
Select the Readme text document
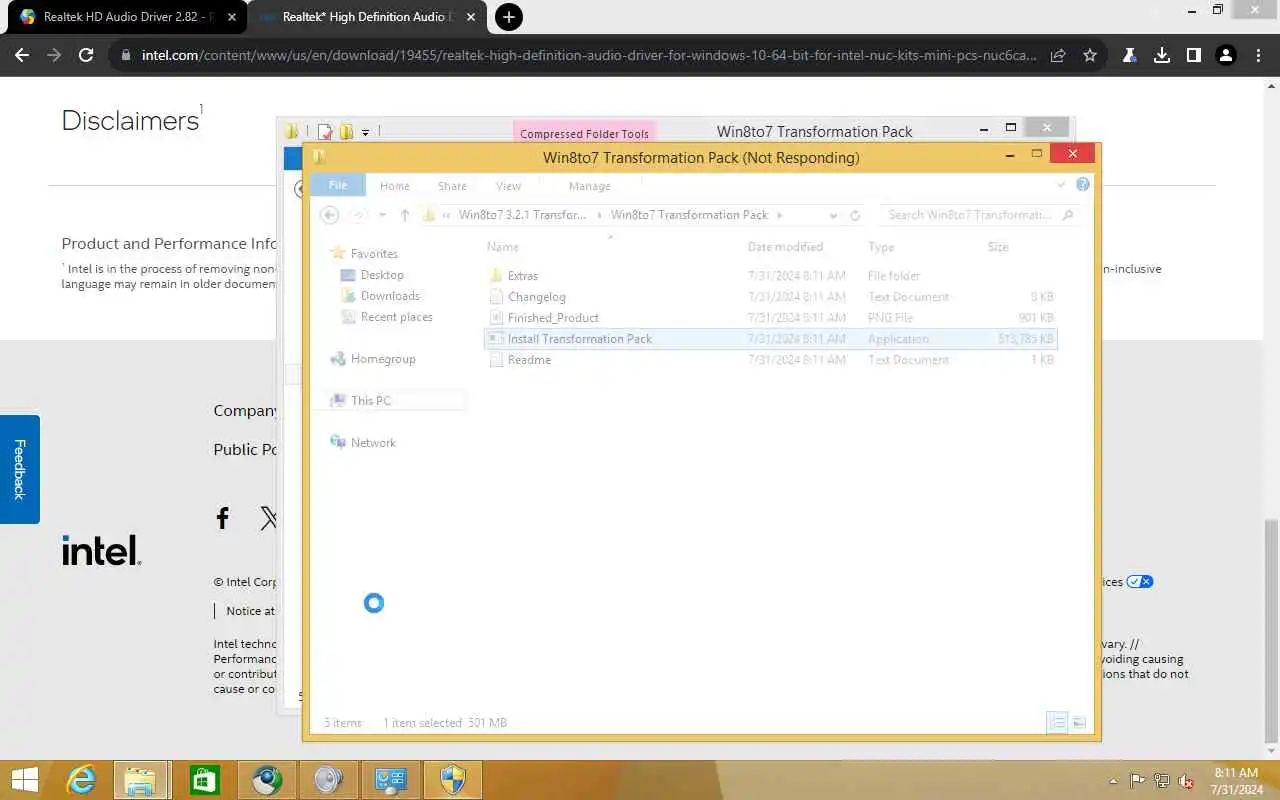click(770, 360)
